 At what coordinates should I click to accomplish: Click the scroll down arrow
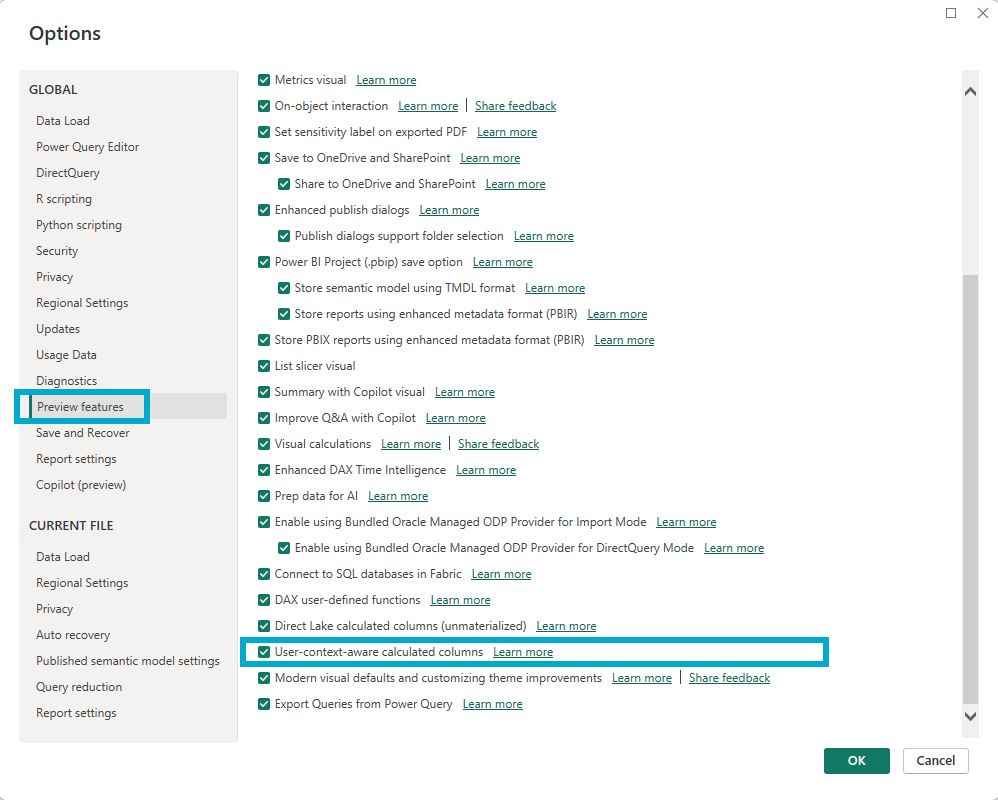970,716
